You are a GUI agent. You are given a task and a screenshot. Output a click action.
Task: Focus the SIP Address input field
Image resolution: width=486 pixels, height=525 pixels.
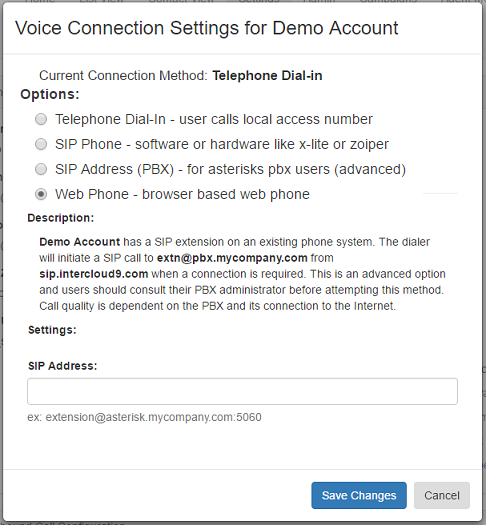[x=242, y=391]
